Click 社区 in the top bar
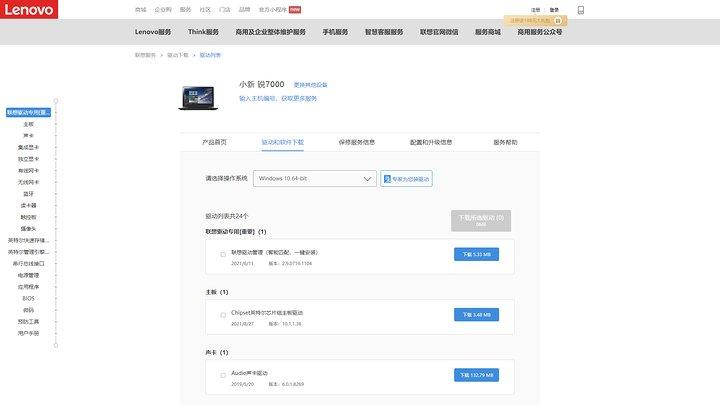This screenshot has height=405, width=720. [x=205, y=10]
